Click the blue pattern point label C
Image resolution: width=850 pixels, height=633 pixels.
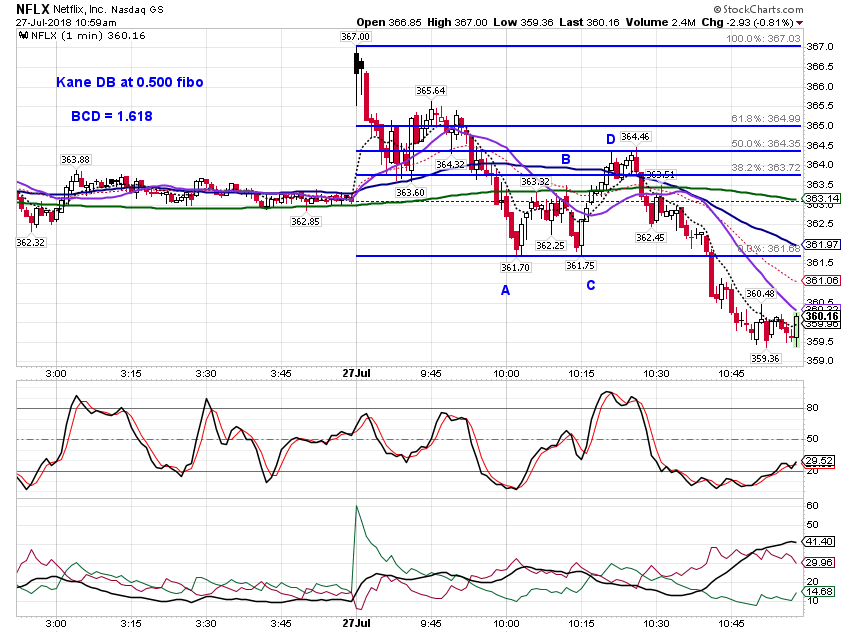[x=591, y=285]
